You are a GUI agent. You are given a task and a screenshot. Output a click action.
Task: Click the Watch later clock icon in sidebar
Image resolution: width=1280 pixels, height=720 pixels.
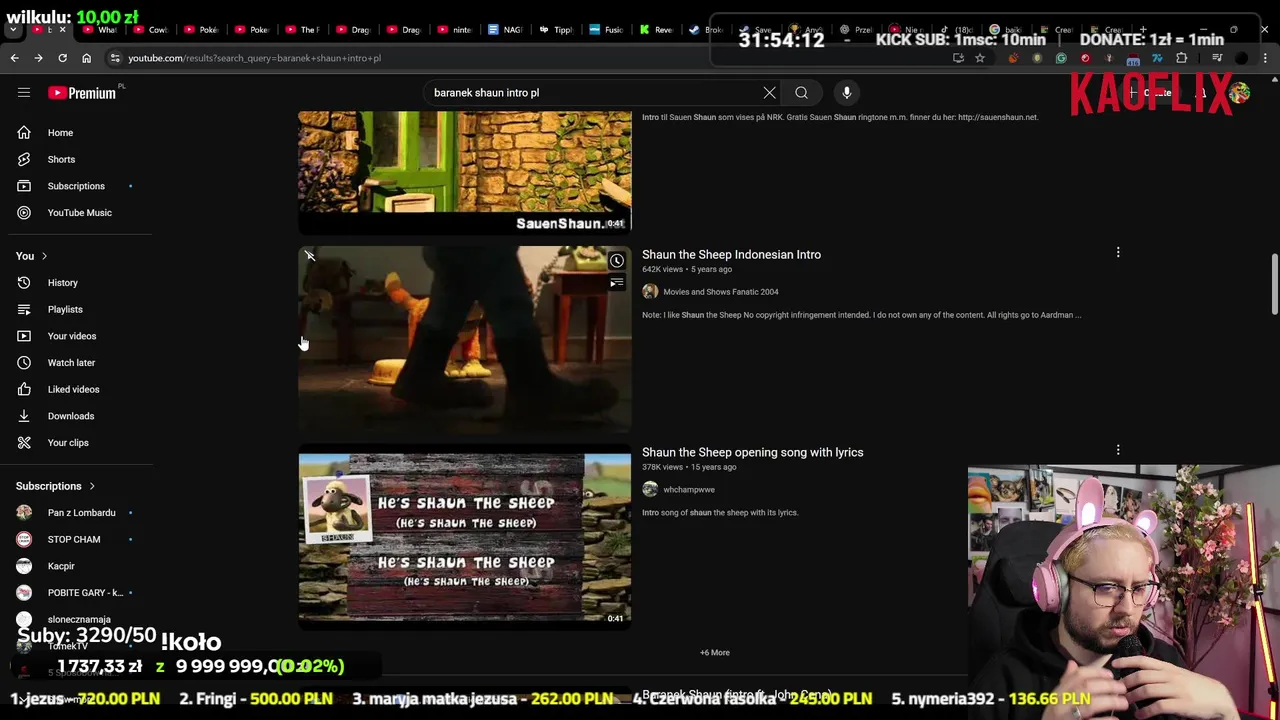(24, 363)
